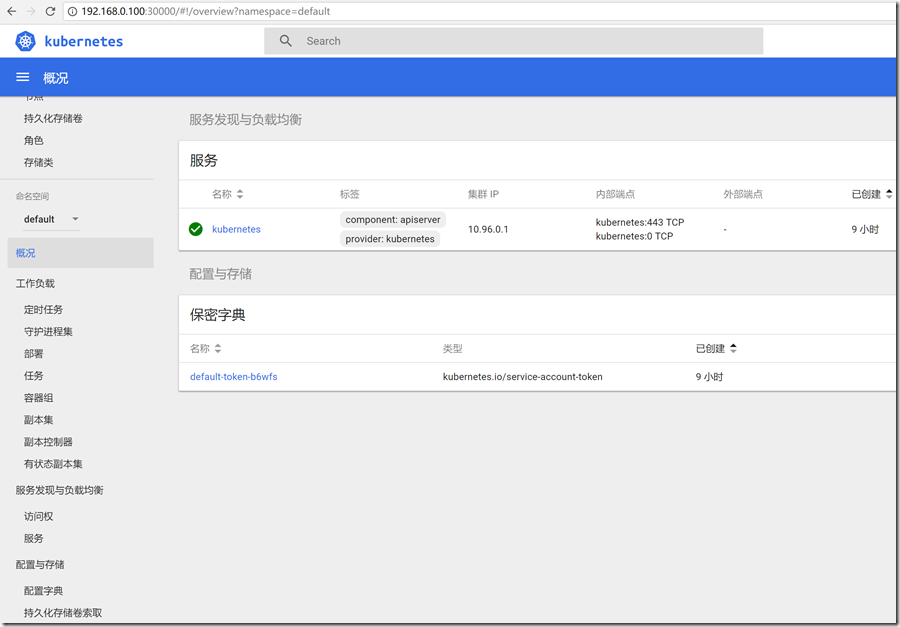Screen dimensions: 900x627
Task: Click the 类型 column header
Action: tap(452, 349)
